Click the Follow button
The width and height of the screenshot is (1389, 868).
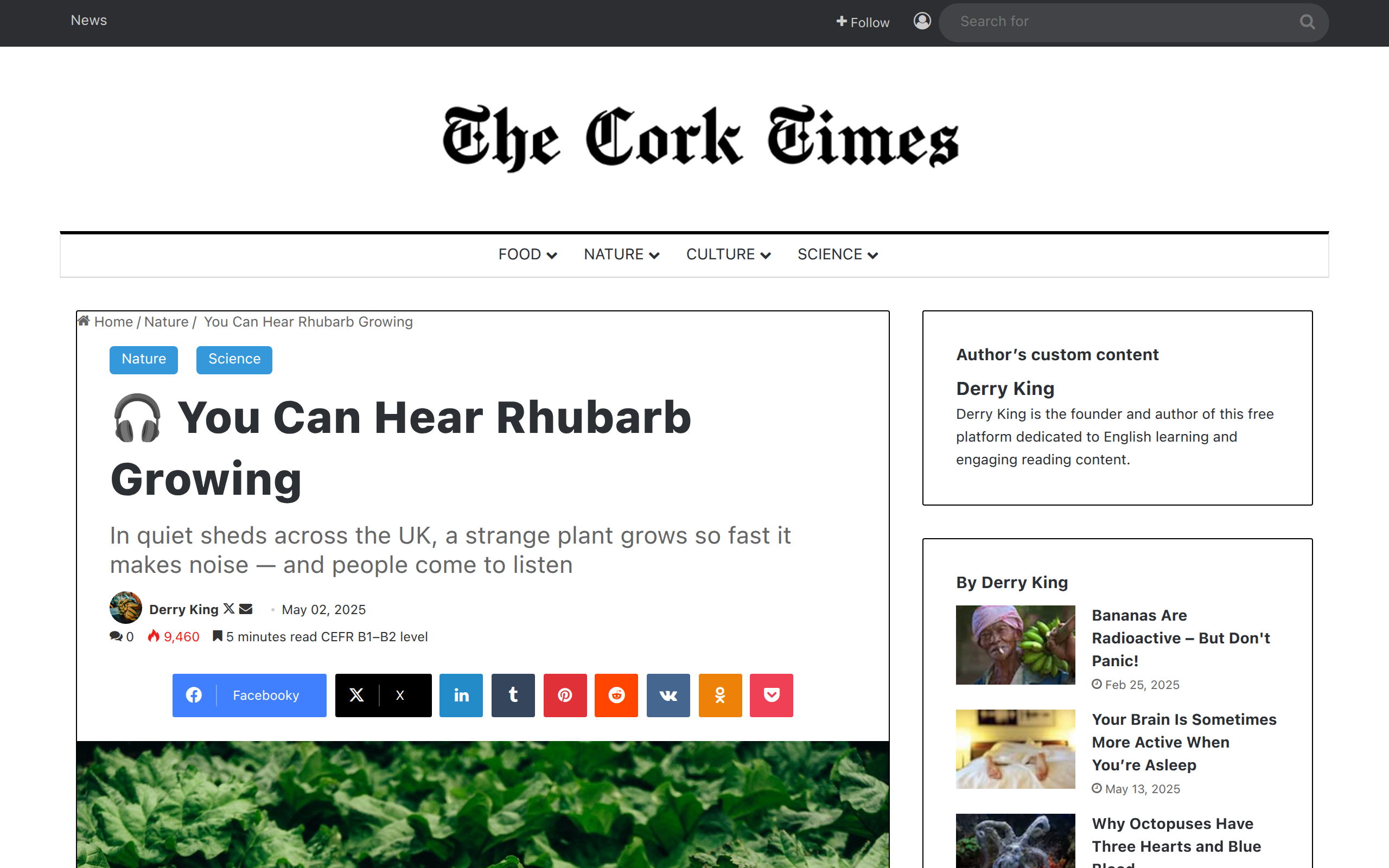863,22
